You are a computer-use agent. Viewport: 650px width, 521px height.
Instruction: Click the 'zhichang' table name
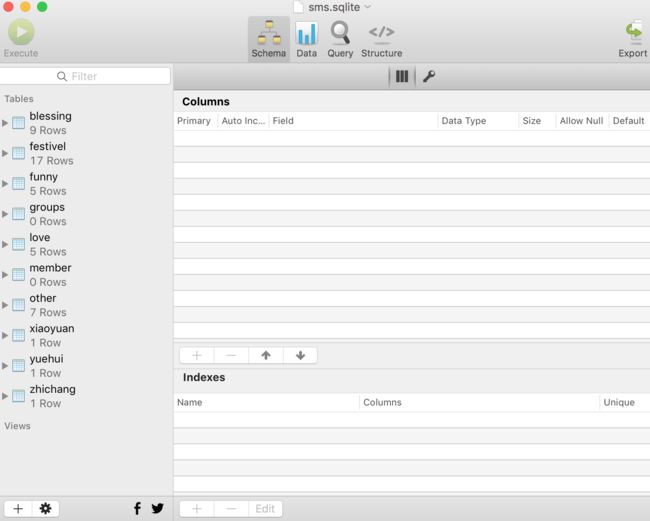pos(53,389)
